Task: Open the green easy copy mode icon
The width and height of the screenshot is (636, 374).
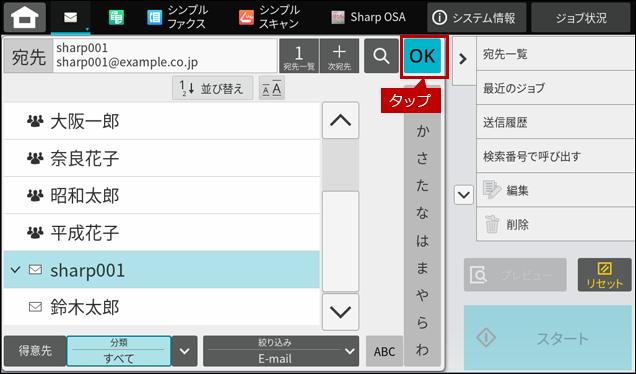Action: [x=116, y=17]
